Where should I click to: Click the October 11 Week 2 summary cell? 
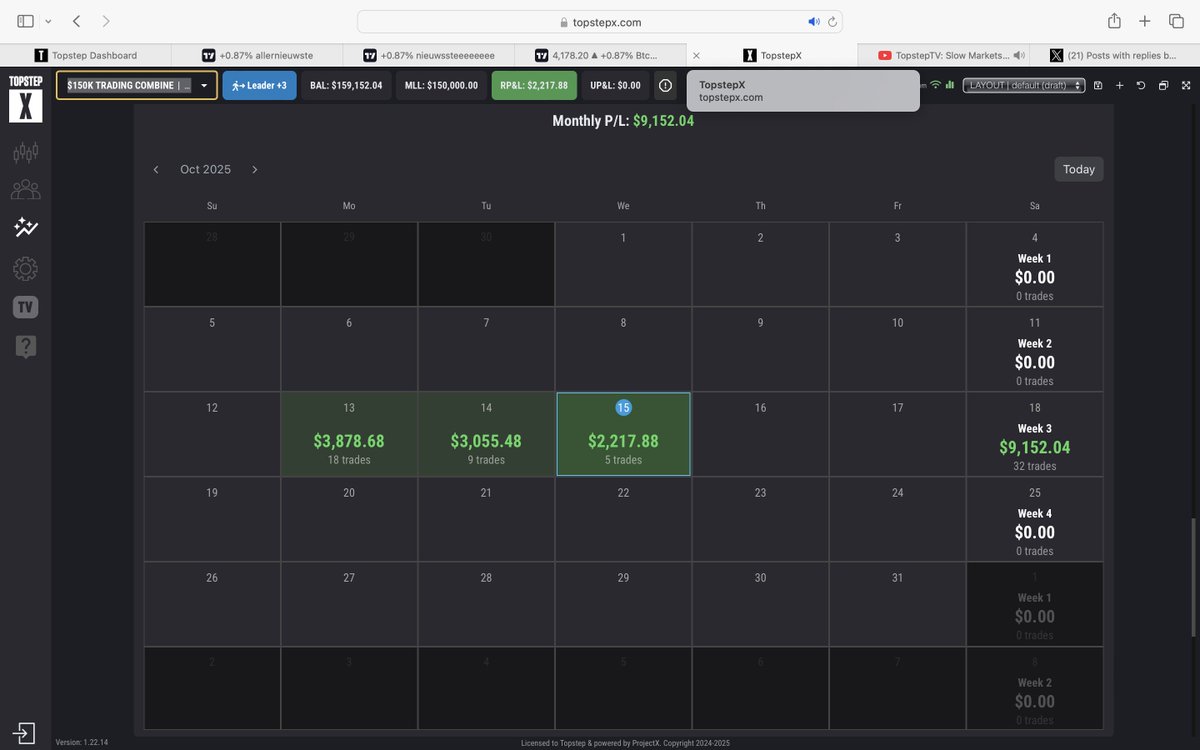pos(1035,349)
